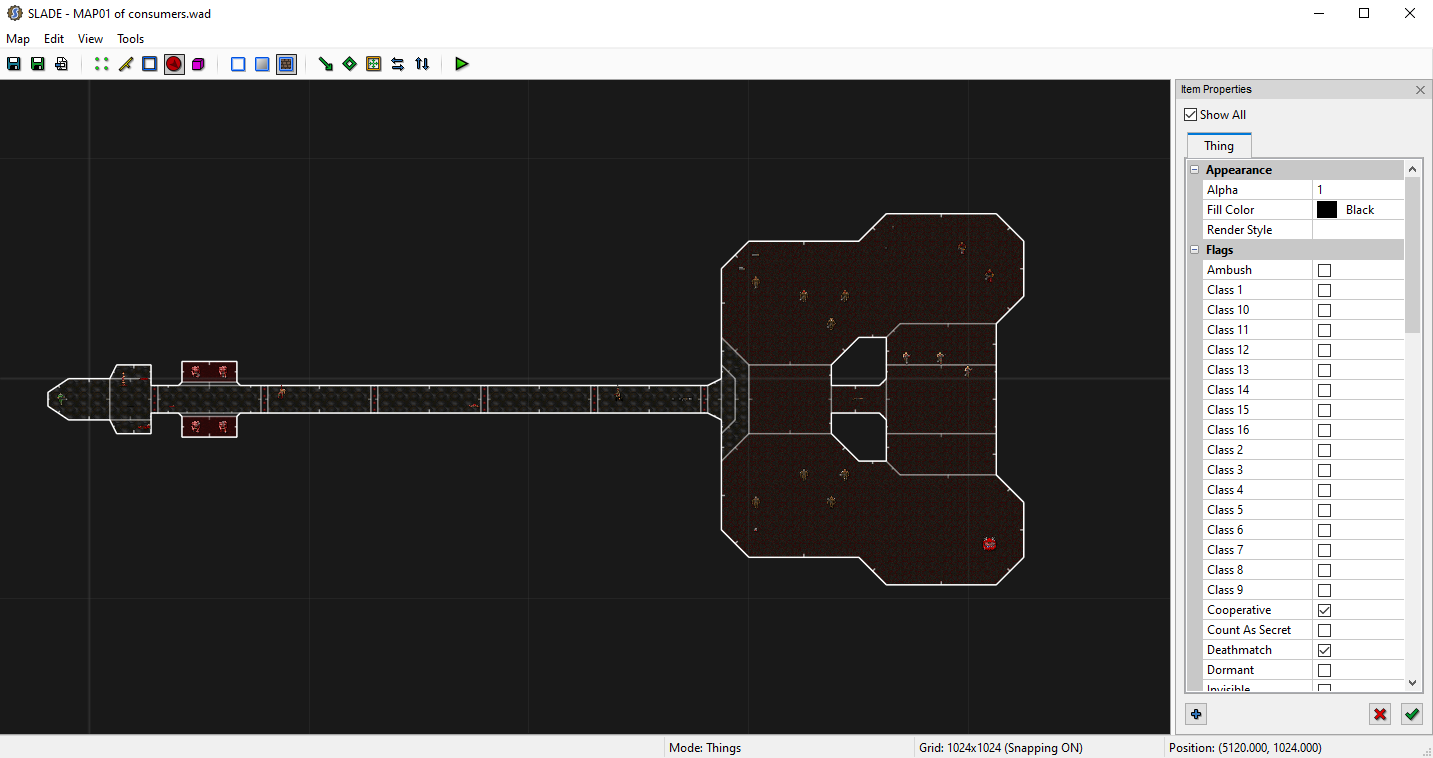The width and height of the screenshot is (1433, 758).
Task: Select the Thing tab
Action: pos(1218,146)
